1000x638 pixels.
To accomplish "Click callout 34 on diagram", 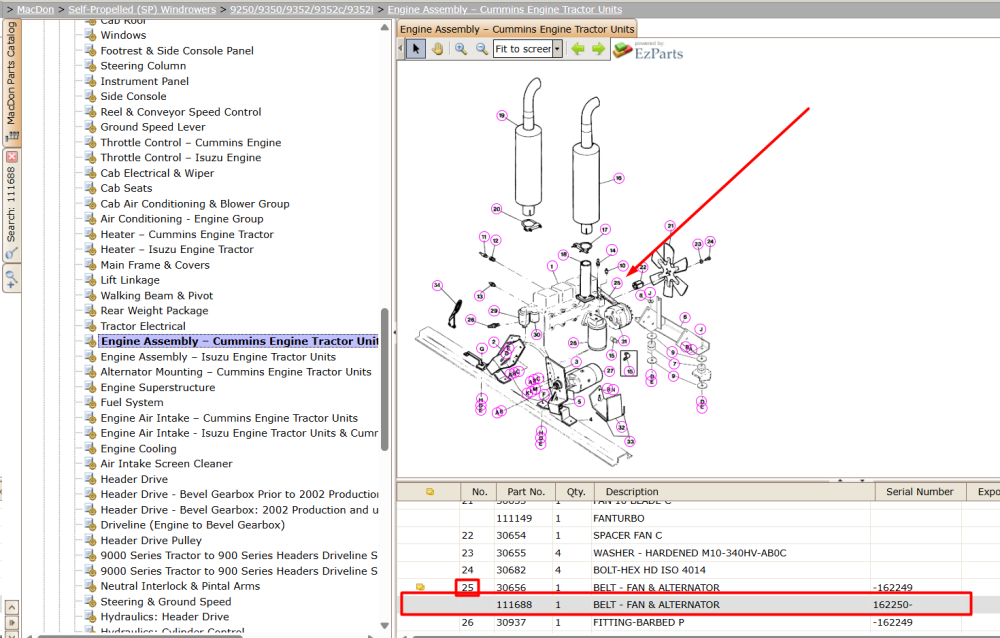I will pos(437,285).
